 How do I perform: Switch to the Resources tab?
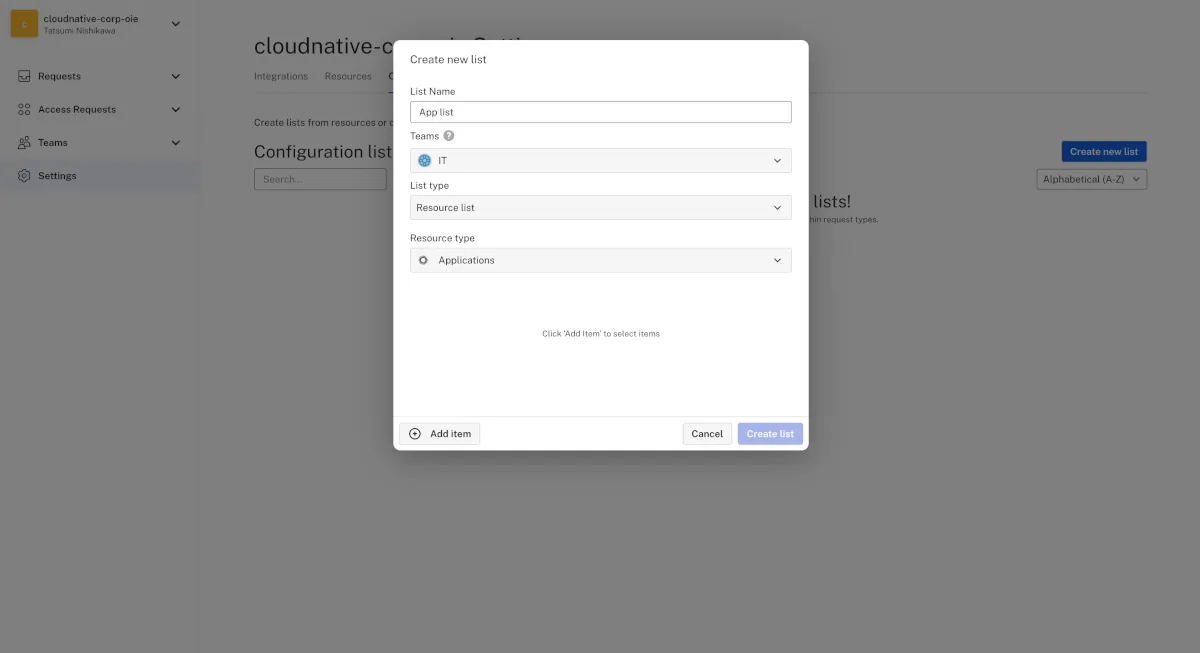tap(348, 76)
